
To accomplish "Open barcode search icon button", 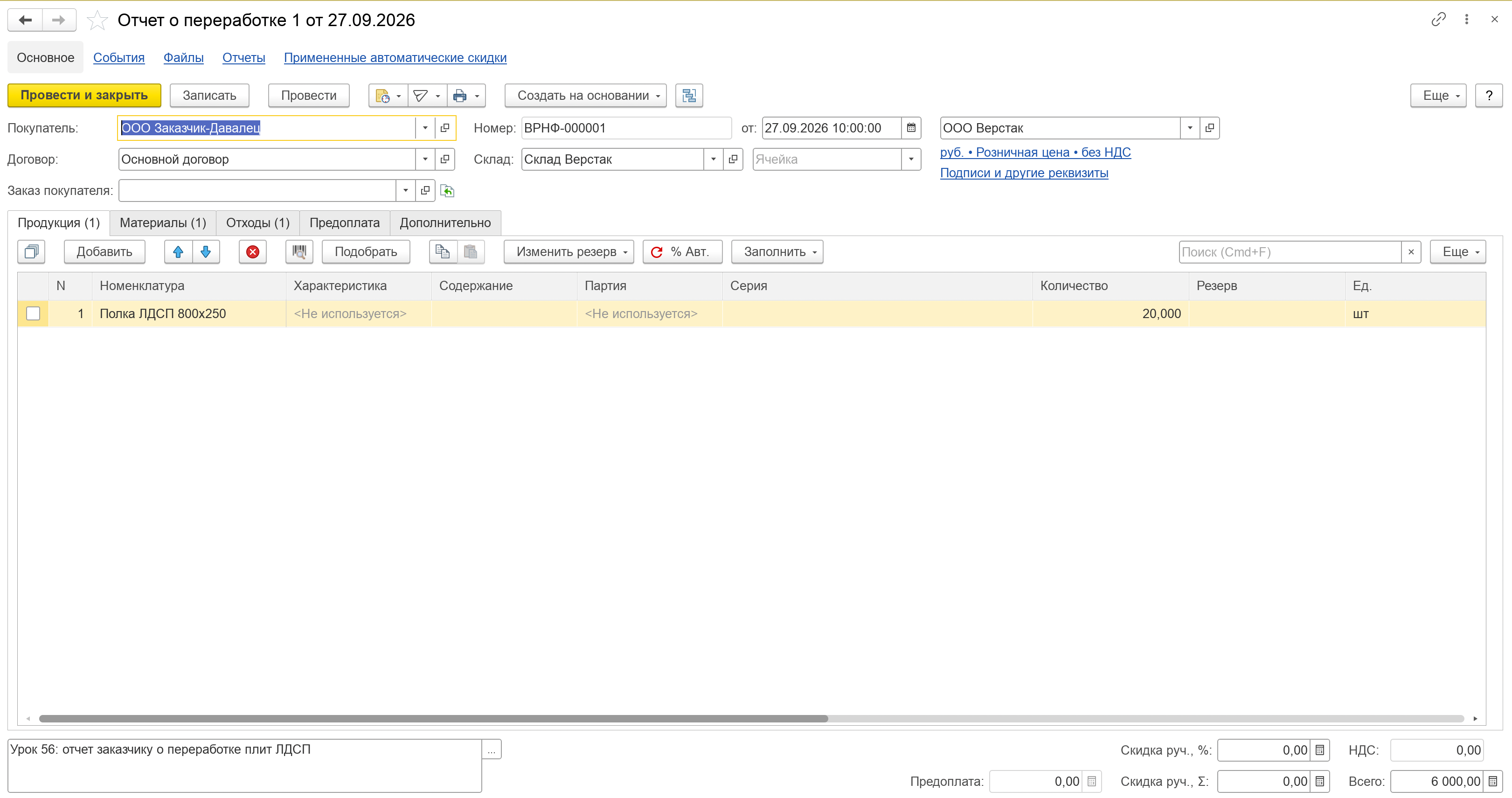I will pyautogui.click(x=299, y=252).
